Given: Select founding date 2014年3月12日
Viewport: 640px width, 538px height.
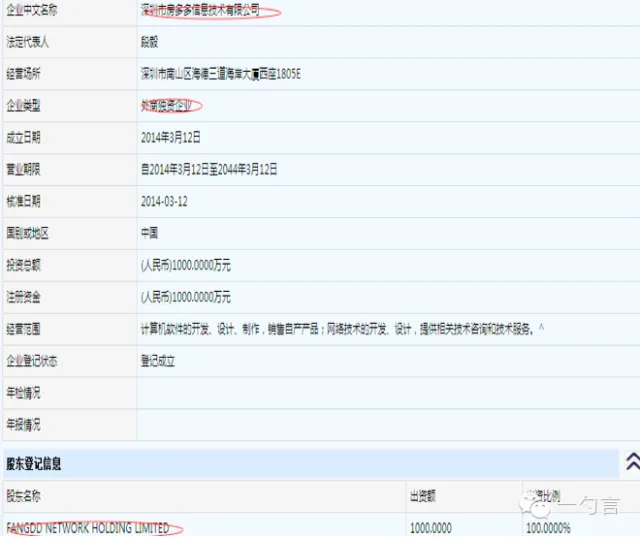Looking at the screenshot, I should (171, 138).
